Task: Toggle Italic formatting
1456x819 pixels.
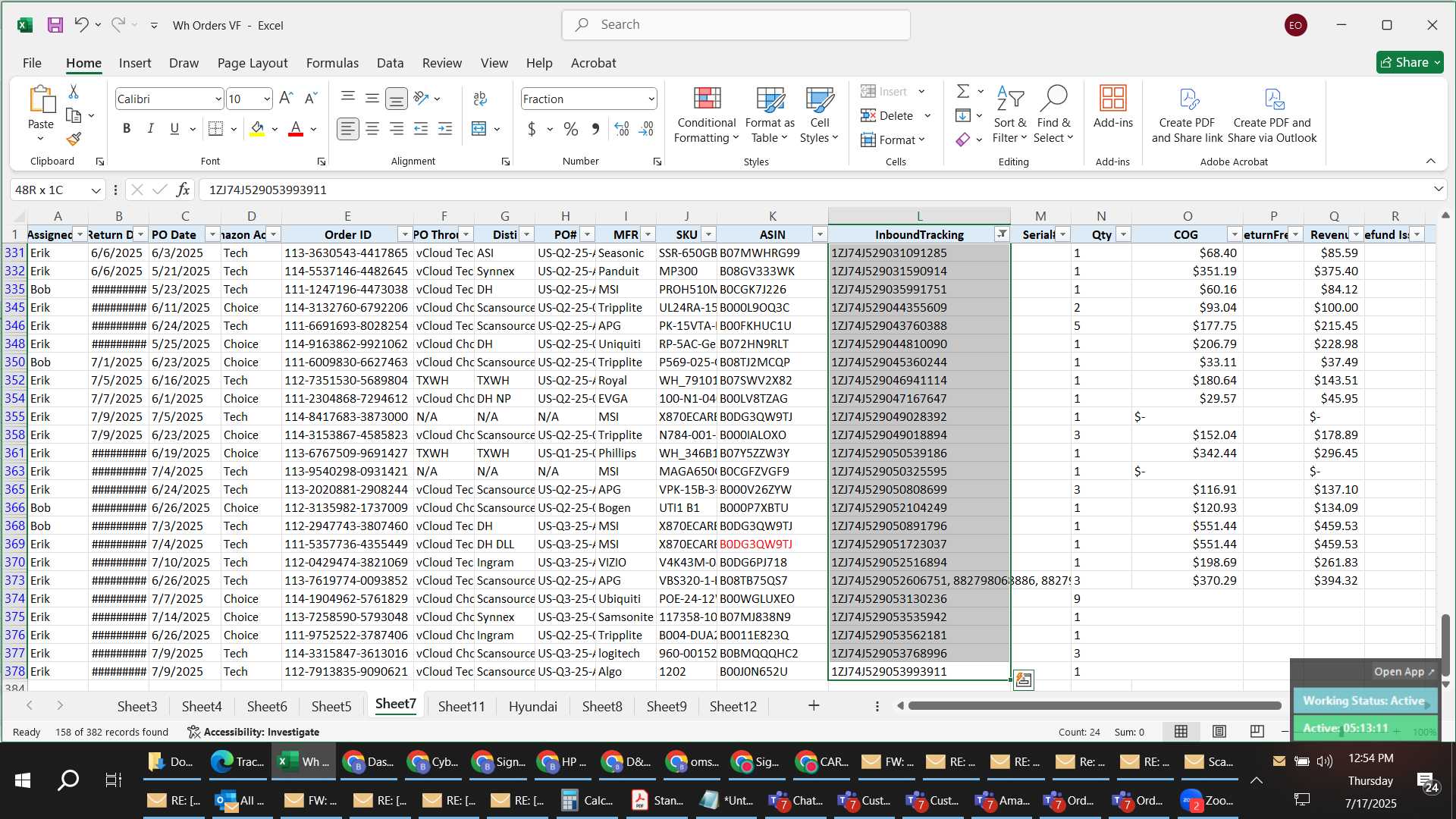Action: tap(150, 129)
